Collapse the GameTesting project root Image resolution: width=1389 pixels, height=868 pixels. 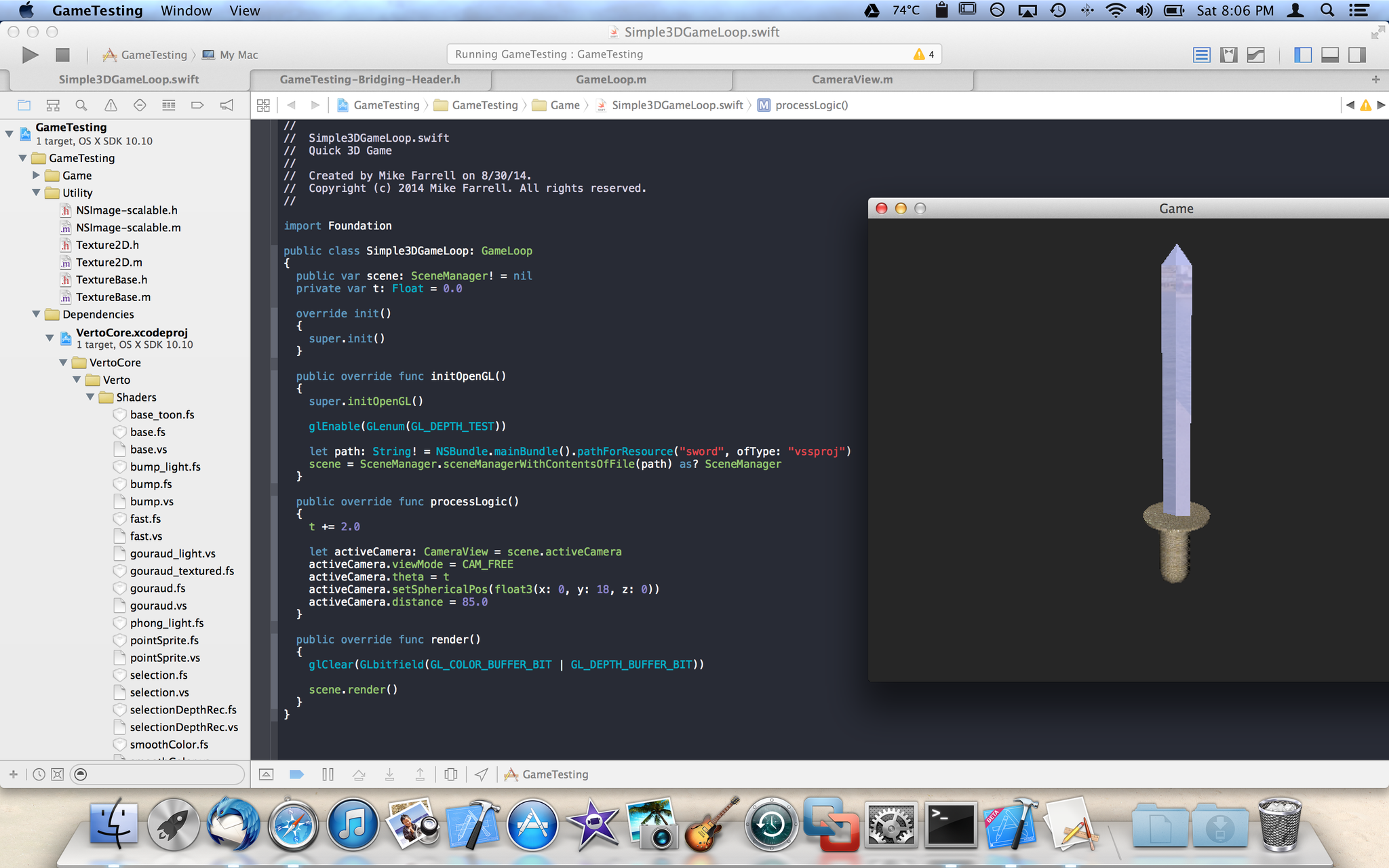pyautogui.click(x=9, y=134)
